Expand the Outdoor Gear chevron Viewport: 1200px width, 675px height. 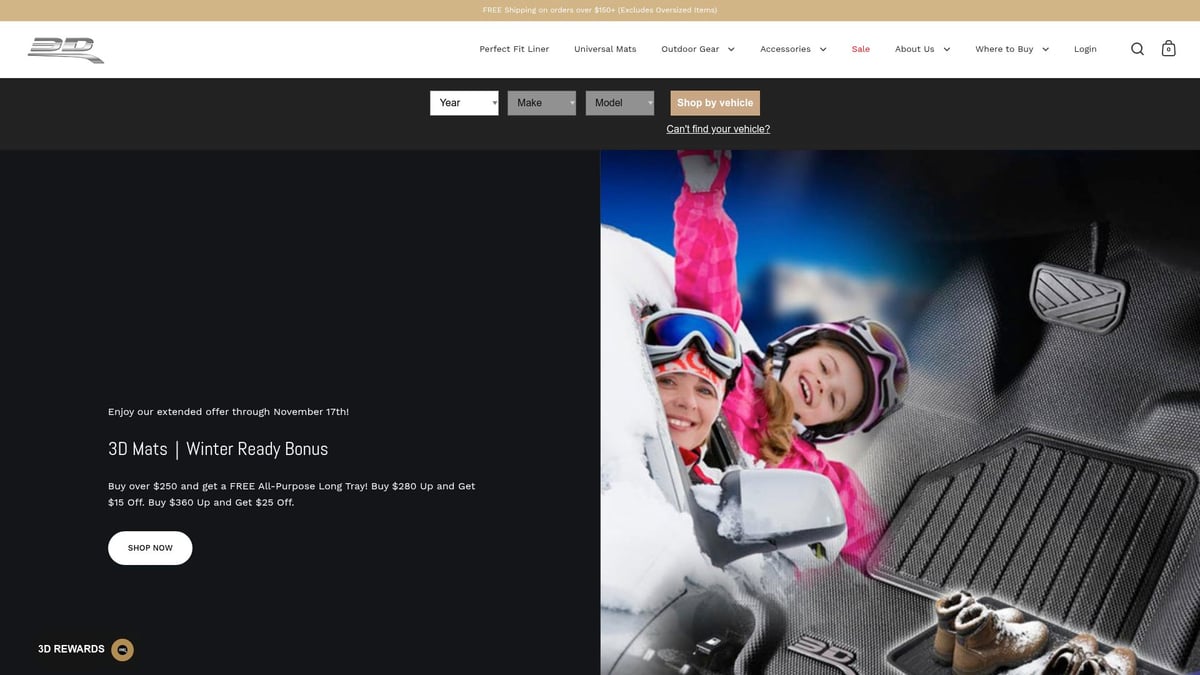[x=731, y=49]
